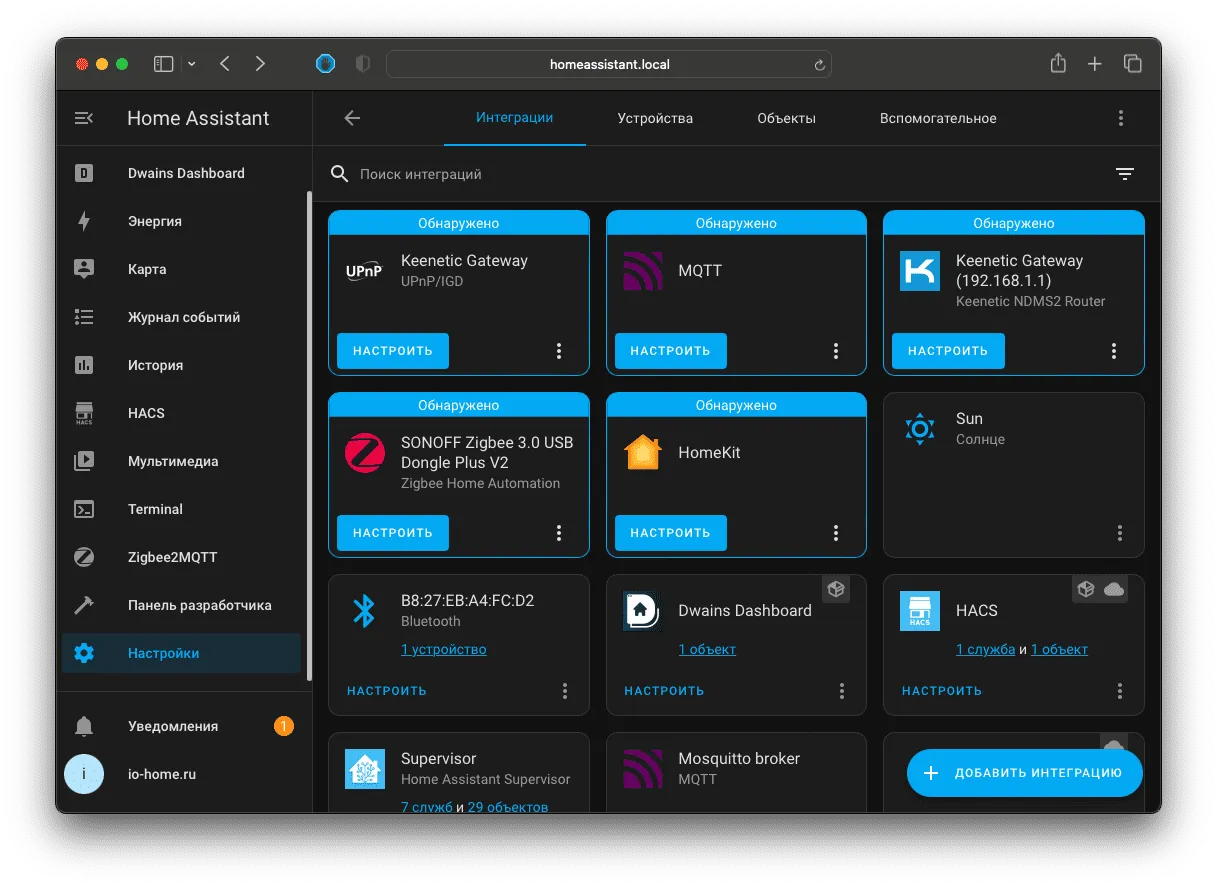Click the Keenetic K logo
Image resolution: width=1217 pixels, height=887 pixels.
tap(919, 271)
